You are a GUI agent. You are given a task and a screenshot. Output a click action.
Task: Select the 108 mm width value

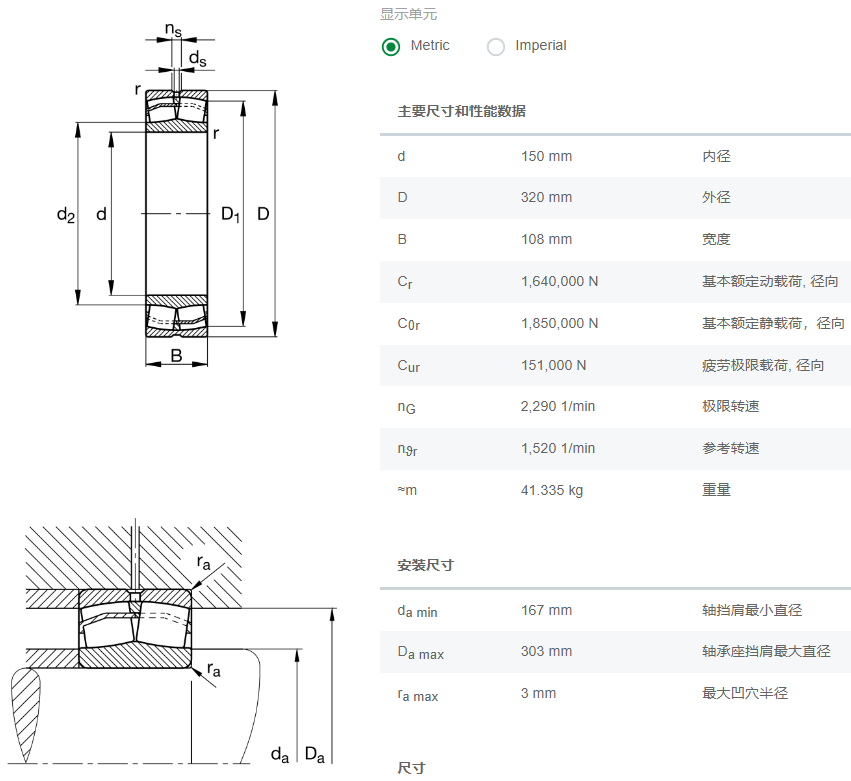tap(547, 239)
